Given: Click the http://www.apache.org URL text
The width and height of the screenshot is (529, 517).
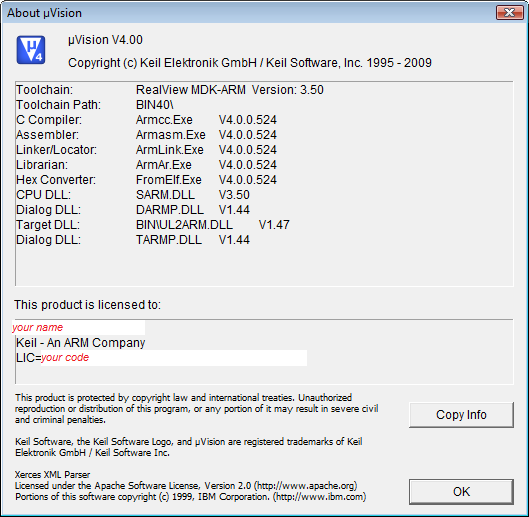Looking at the screenshot, I should point(306,486).
